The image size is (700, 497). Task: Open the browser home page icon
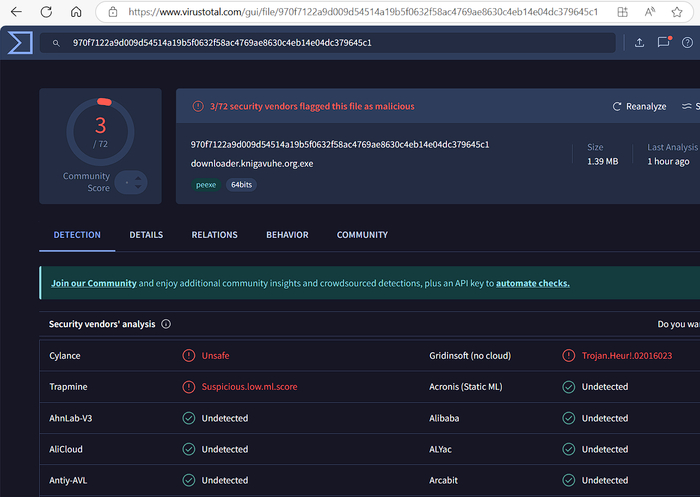[x=76, y=12]
